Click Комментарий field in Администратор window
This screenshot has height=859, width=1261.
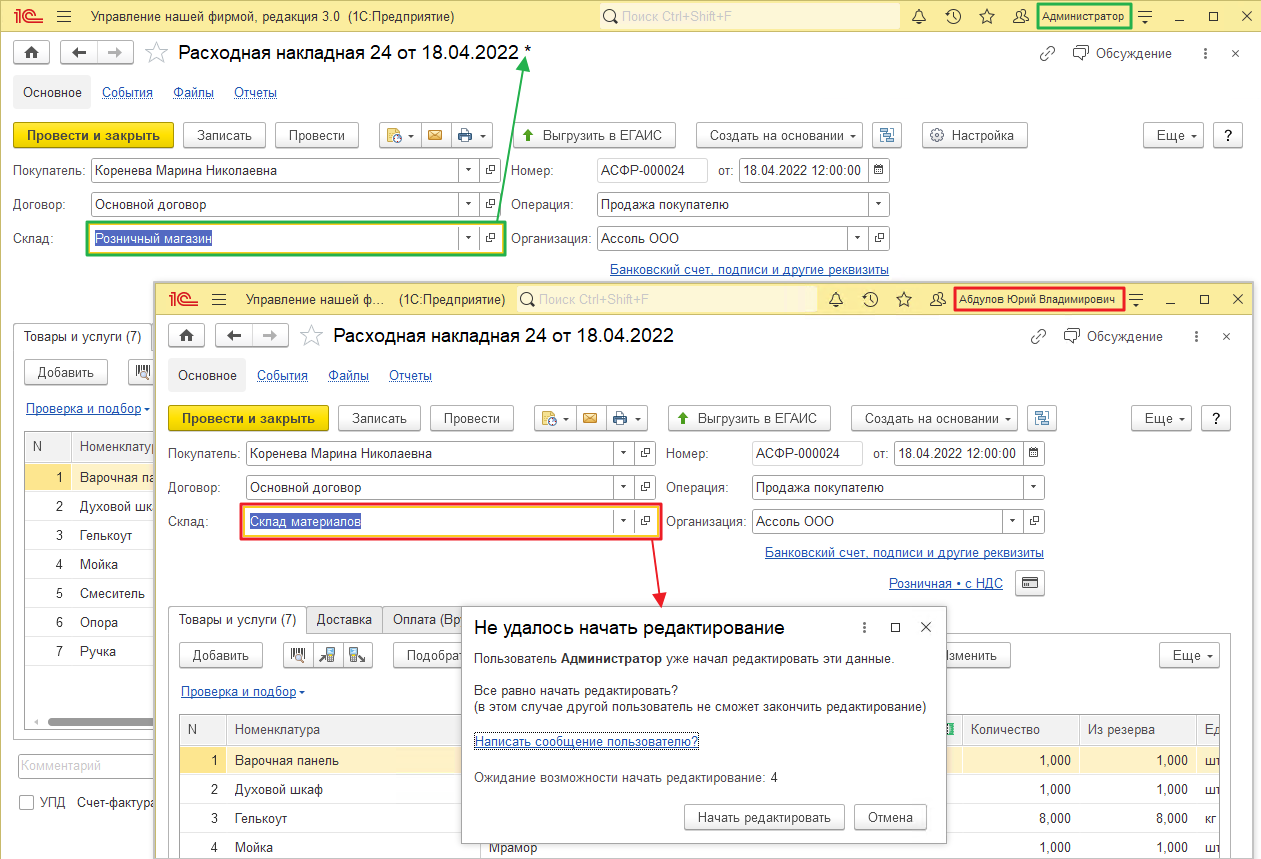(x=85, y=766)
